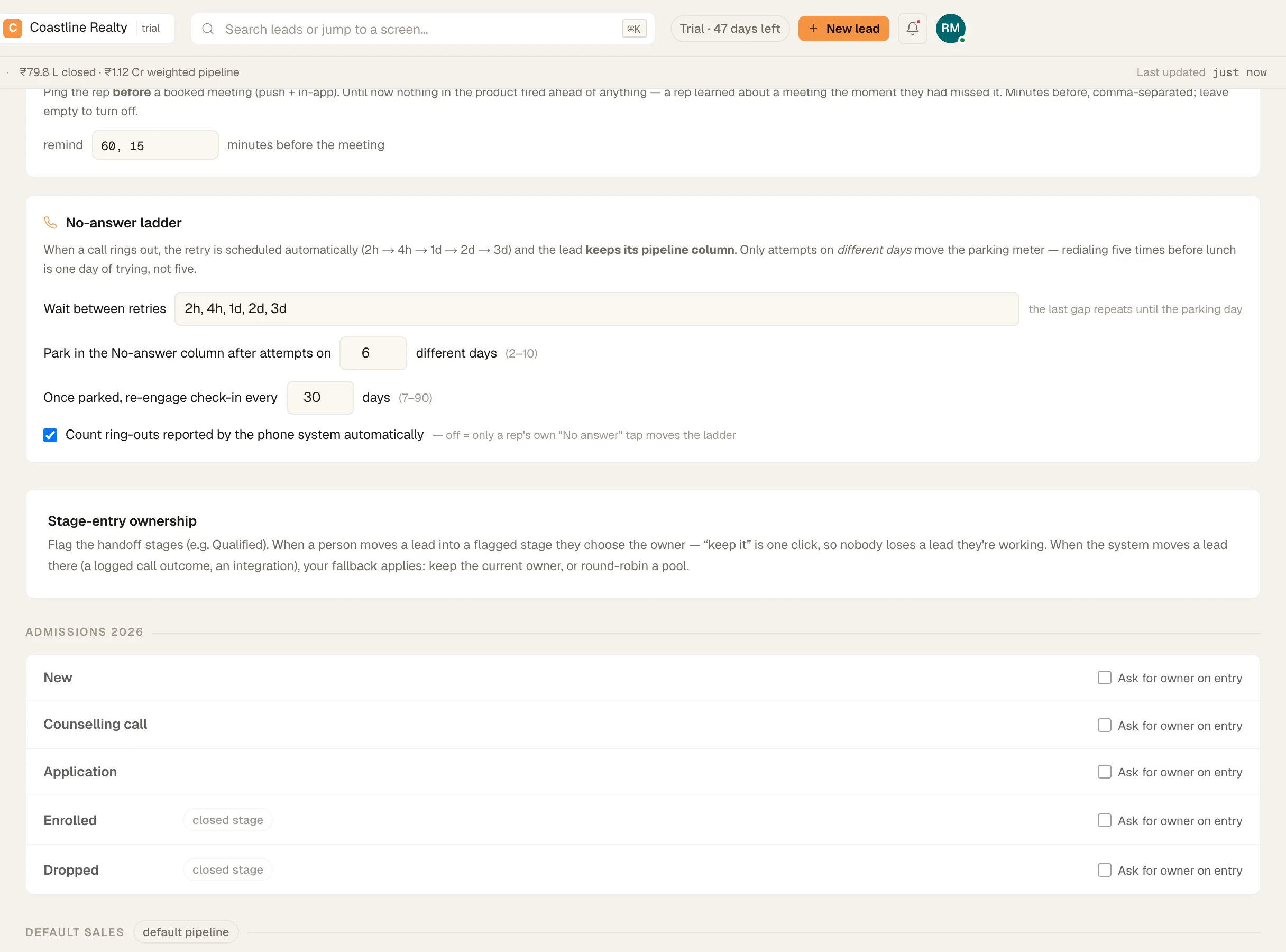1286x952 pixels.
Task: Click the ⌘K shortcut badge
Action: pyautogui.click(x=634, y=29)
